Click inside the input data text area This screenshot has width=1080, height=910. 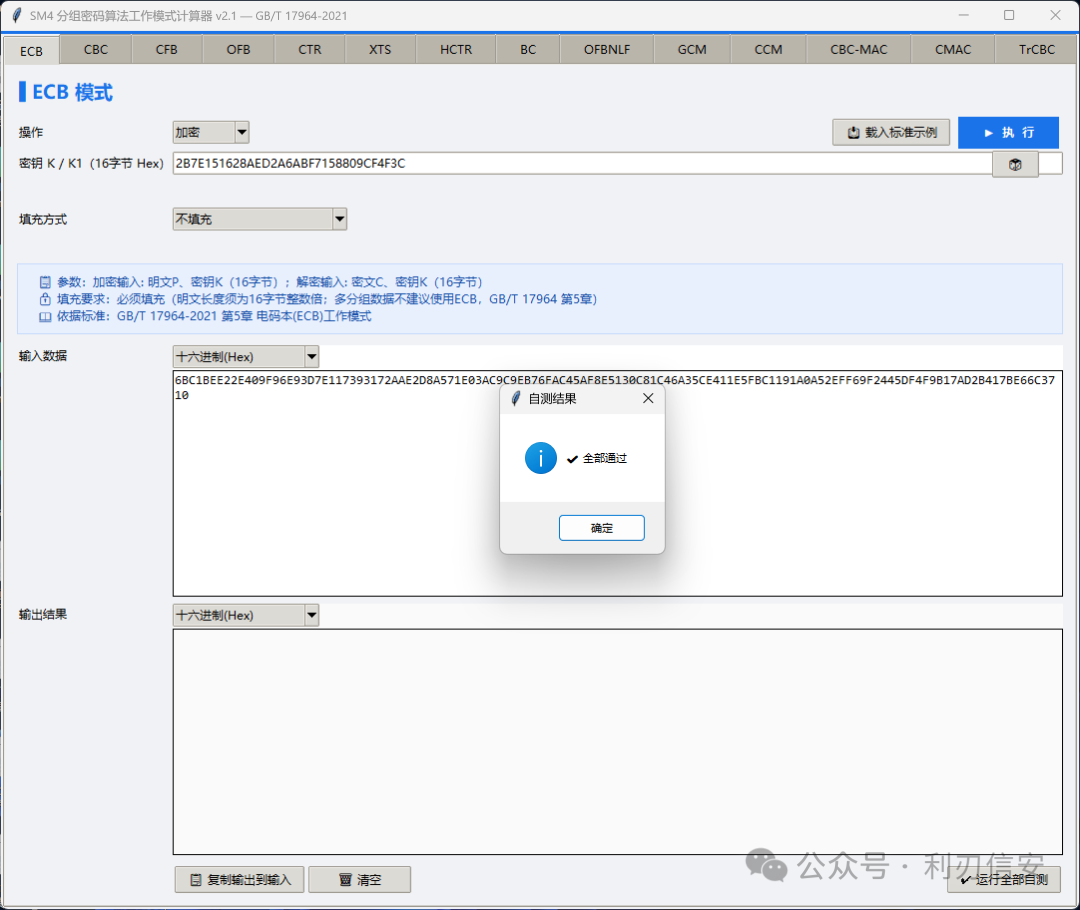617,483
